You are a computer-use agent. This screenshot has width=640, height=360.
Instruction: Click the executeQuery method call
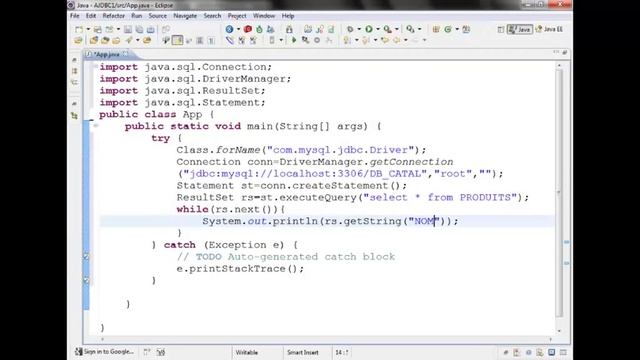(x=318, y=198)
